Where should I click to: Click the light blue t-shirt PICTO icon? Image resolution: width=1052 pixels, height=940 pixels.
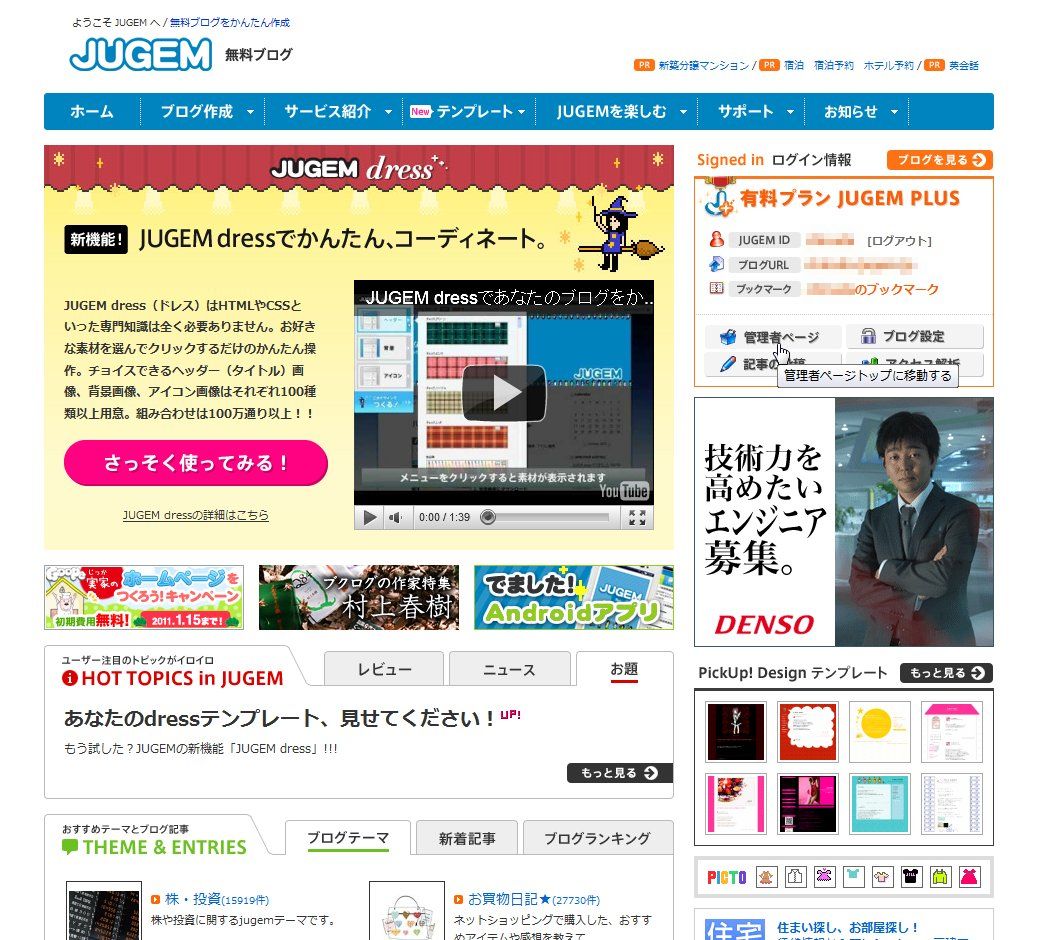[x=853, y=876]
